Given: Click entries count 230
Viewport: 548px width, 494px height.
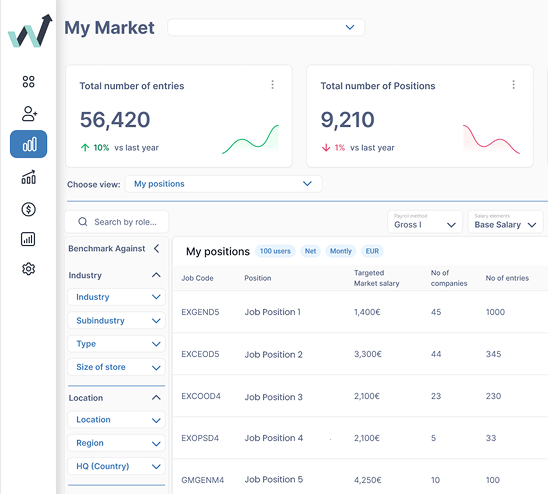Looking at the screenshot, I should [493, 396].
